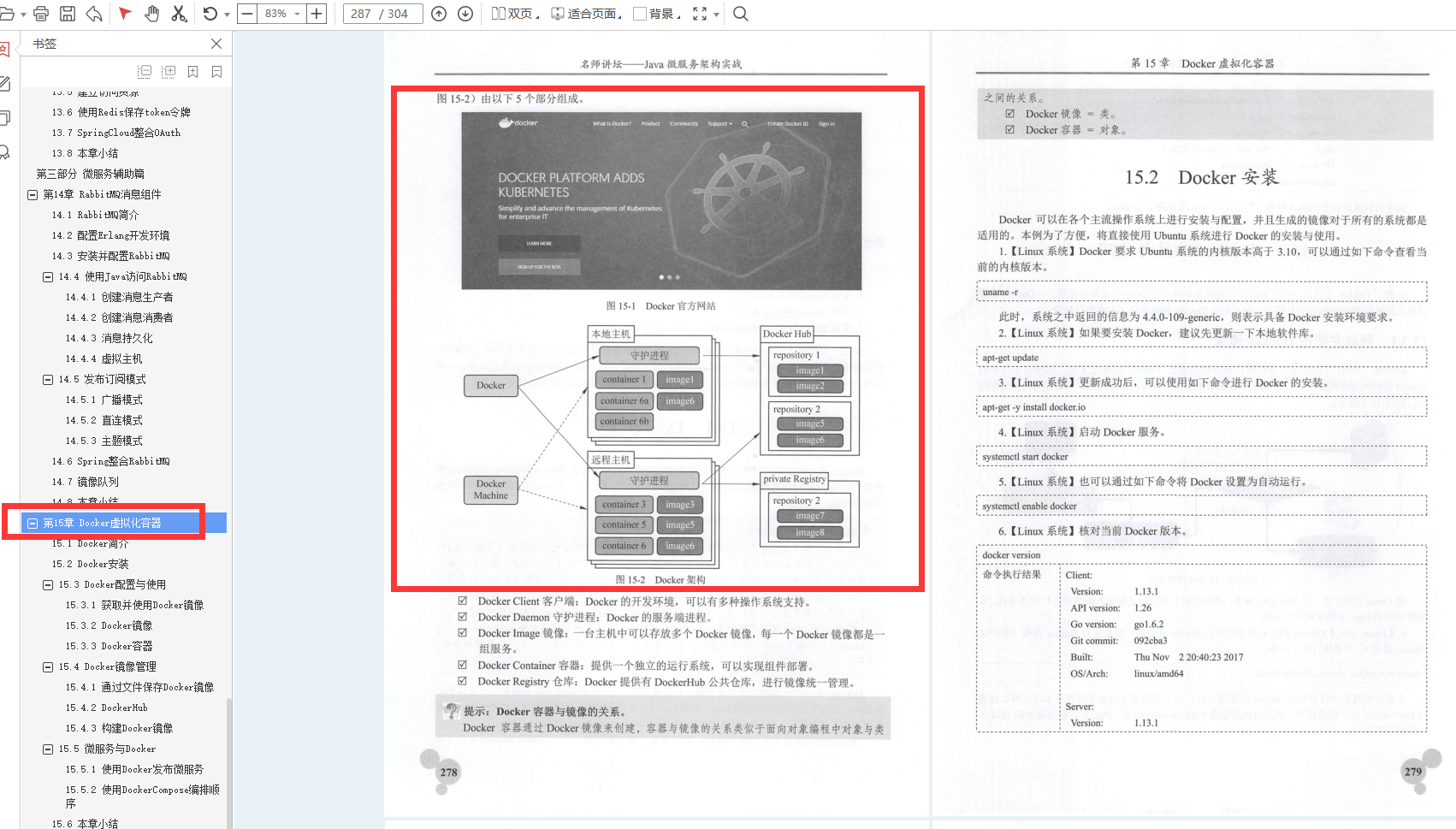
Task: Open bookmark 15.3.3 Docker容器
Action: click(109, 646)
